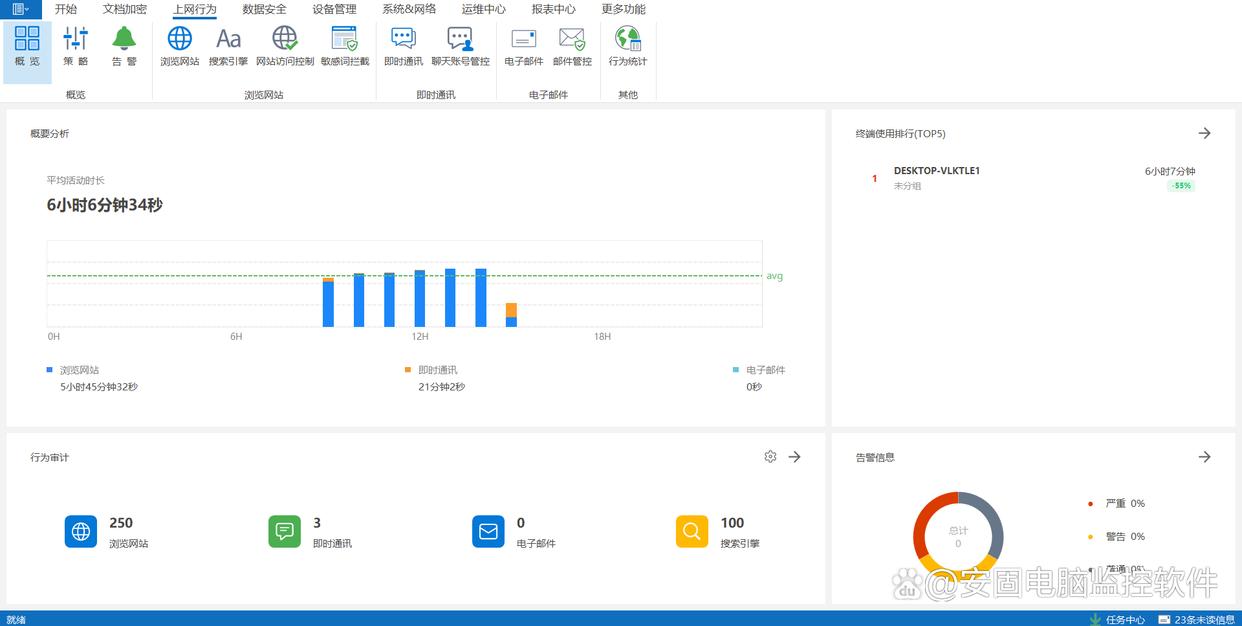1242x626 pixels.
Task: Switch to the 报表中心 tab
Action: coord(553,9)
